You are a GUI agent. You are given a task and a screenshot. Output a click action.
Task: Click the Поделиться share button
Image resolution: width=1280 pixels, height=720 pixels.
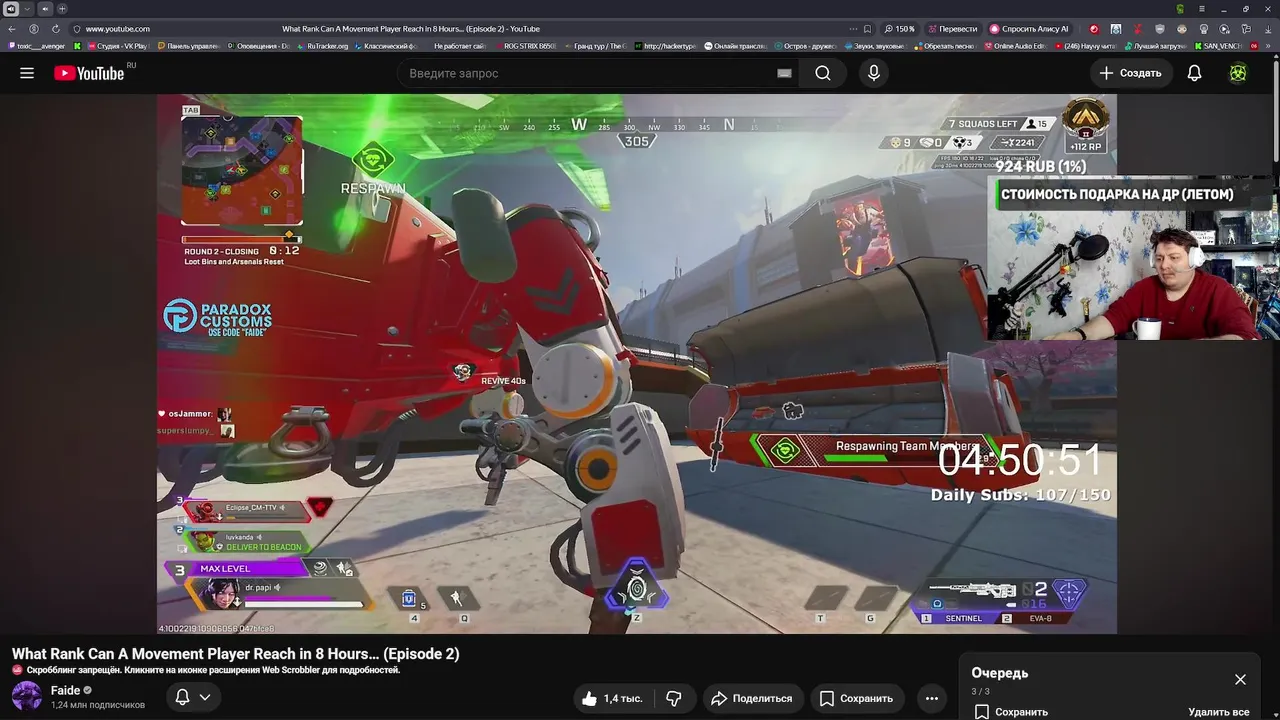(x=752, y=698)
